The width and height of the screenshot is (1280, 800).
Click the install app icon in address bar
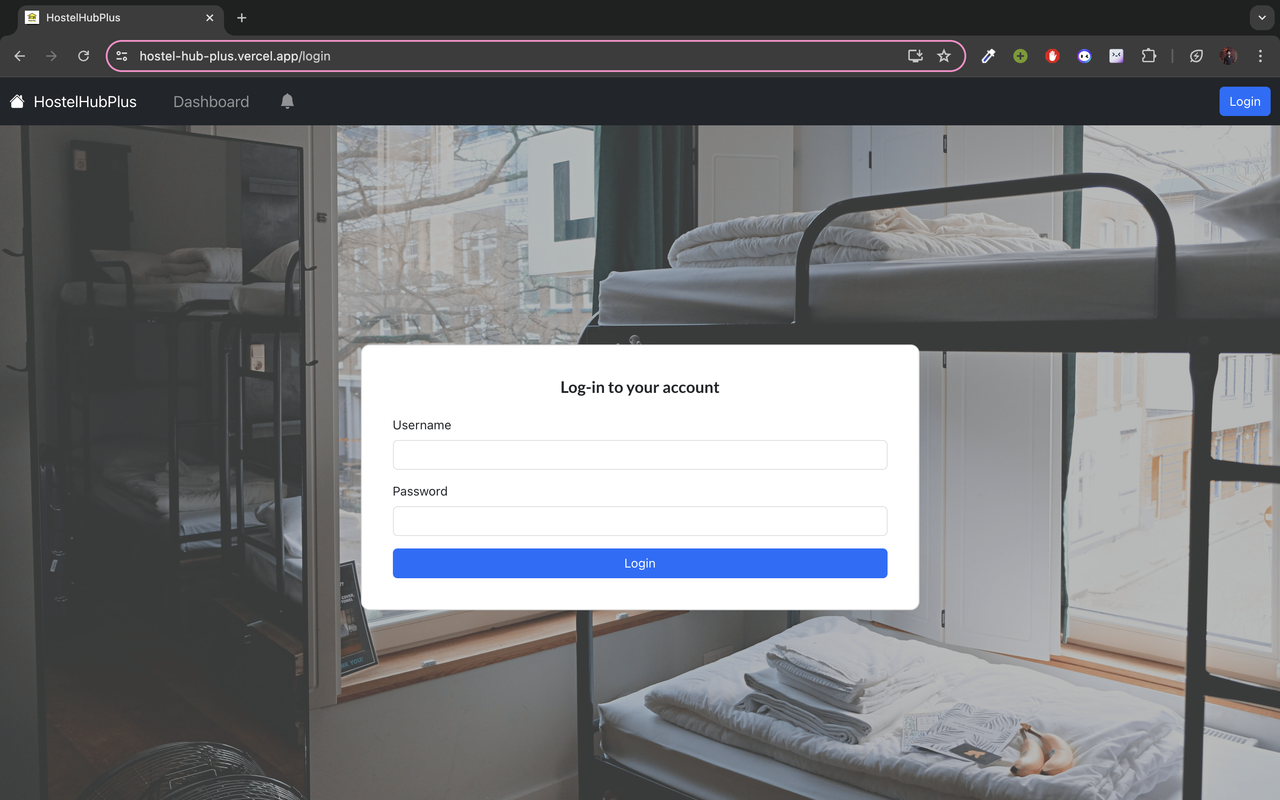pos(914,56)
